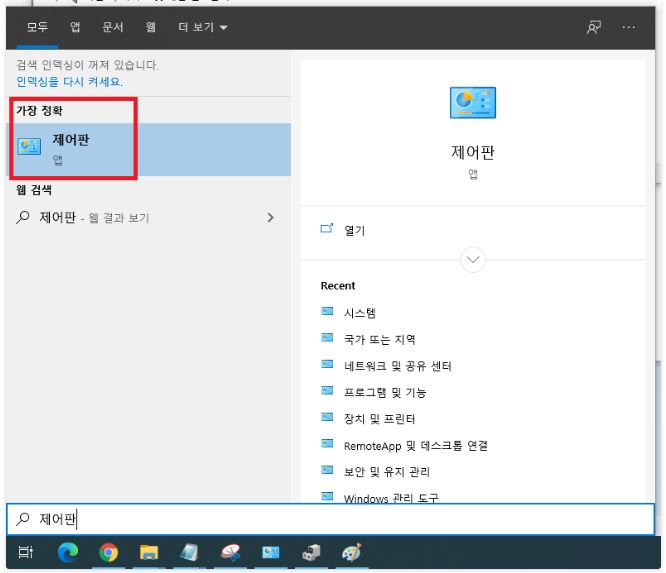Expand the 더 보기 dropdown
The width and height of the screenshot is (666, 573).
[x=203, y=27]
